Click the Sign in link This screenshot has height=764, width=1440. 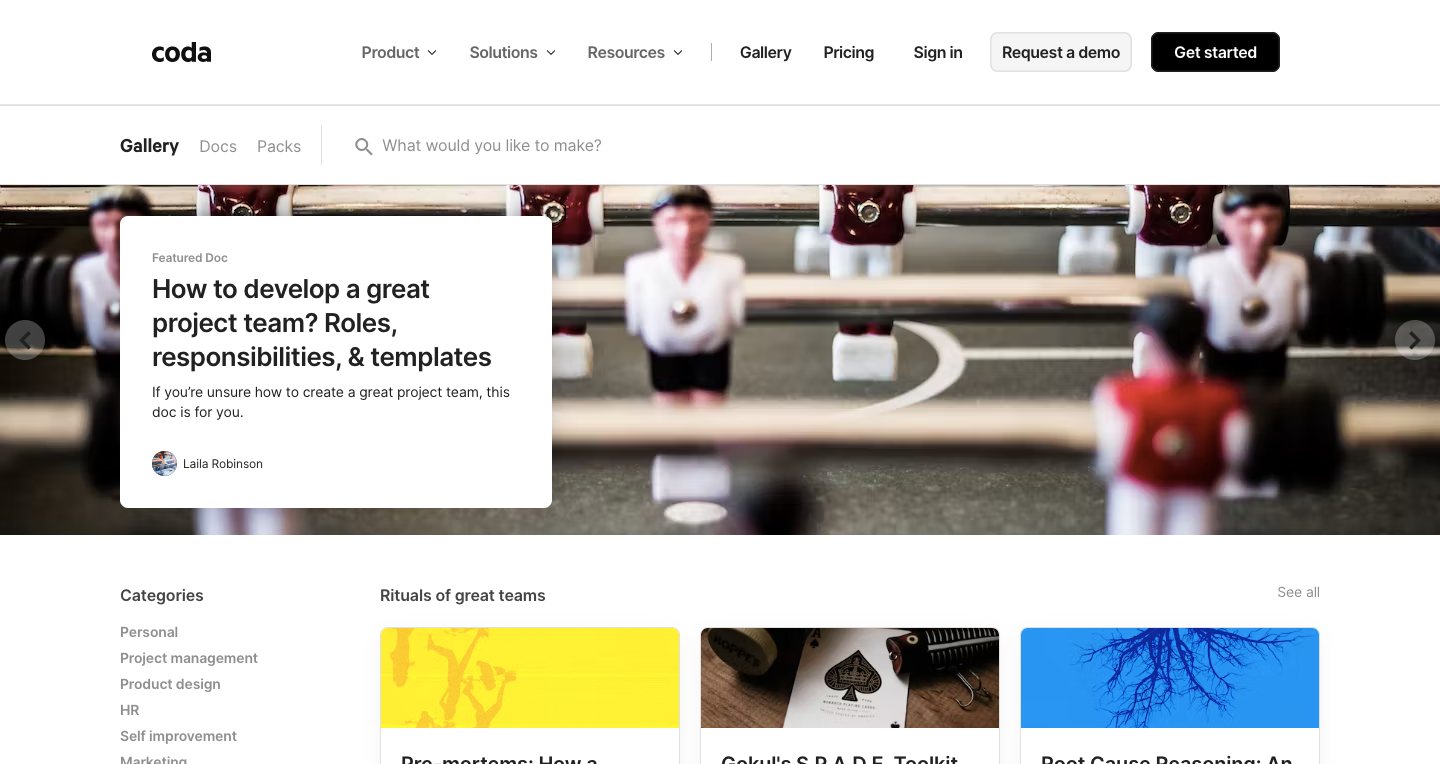point(937,52)
